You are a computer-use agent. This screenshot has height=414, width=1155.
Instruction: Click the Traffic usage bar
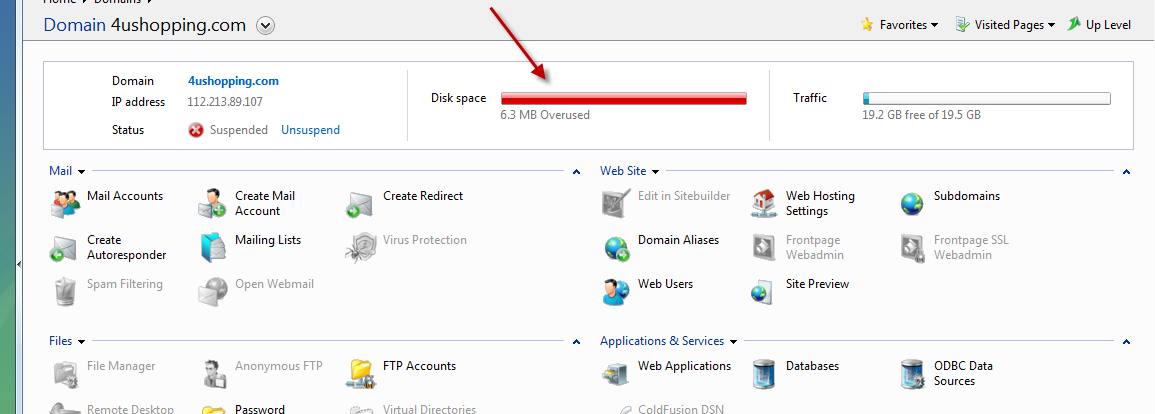tap(986, 99)
